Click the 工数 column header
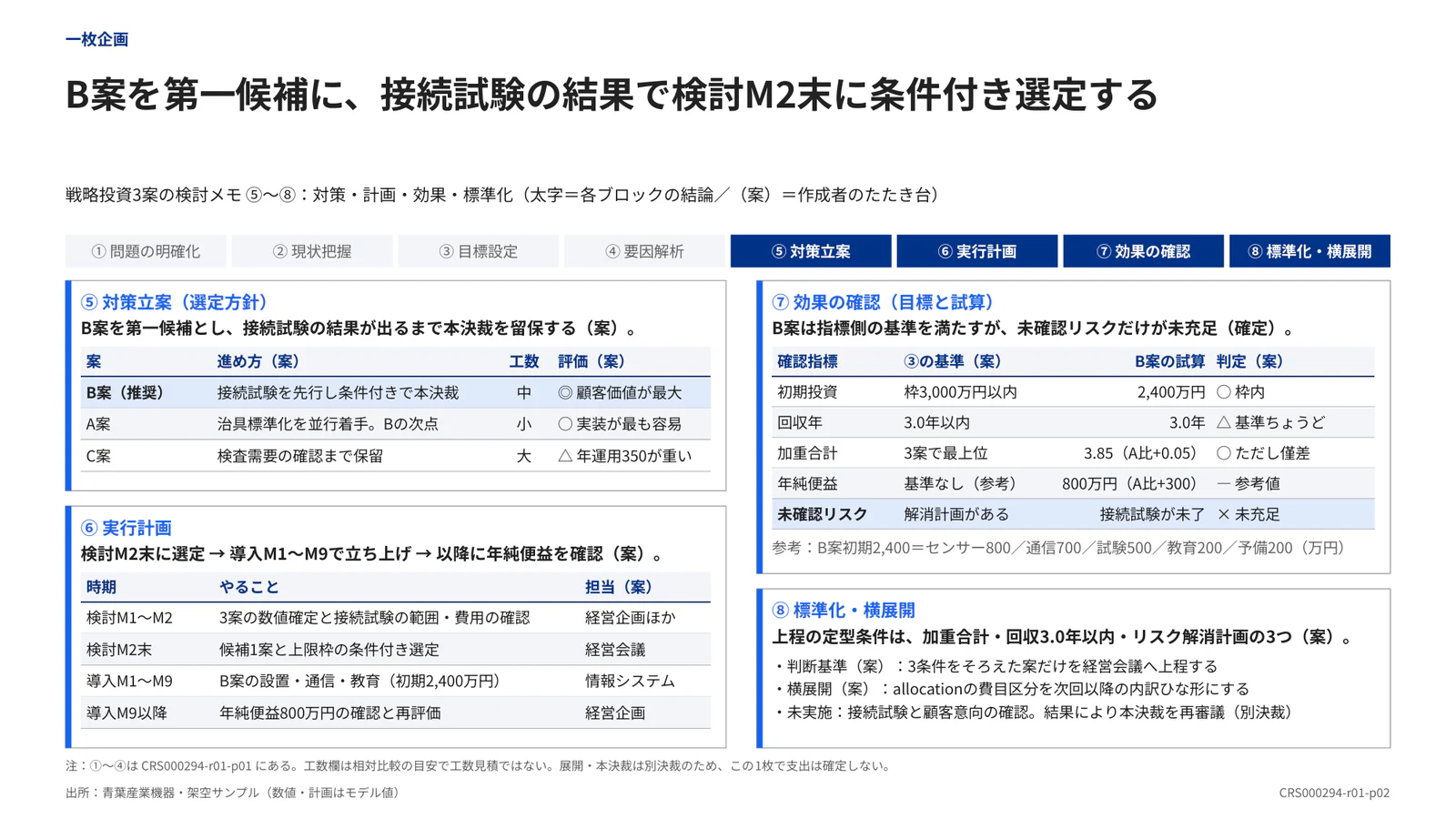 coord(524,361)
